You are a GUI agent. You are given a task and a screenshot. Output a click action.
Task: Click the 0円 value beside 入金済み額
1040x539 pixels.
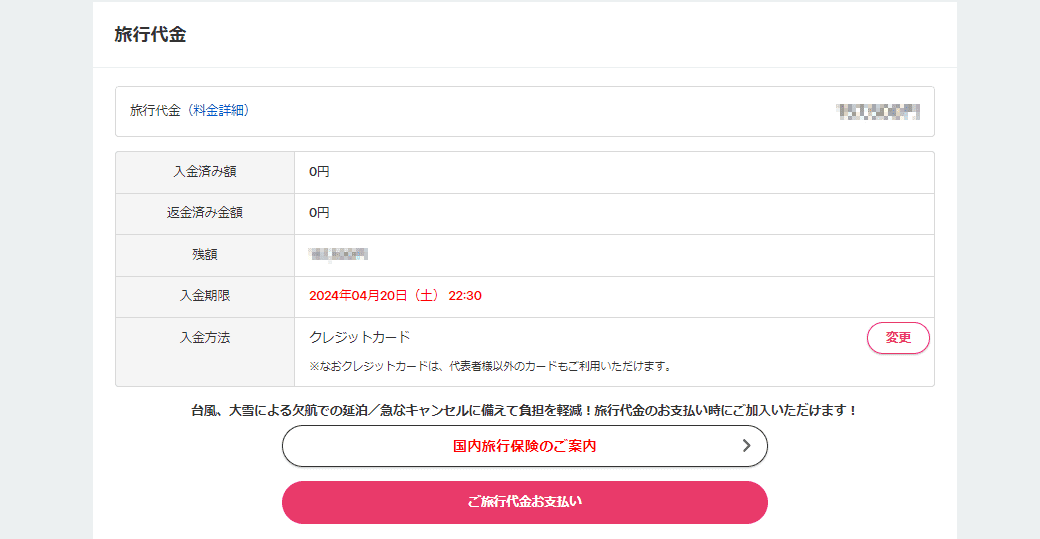(319, 172)
